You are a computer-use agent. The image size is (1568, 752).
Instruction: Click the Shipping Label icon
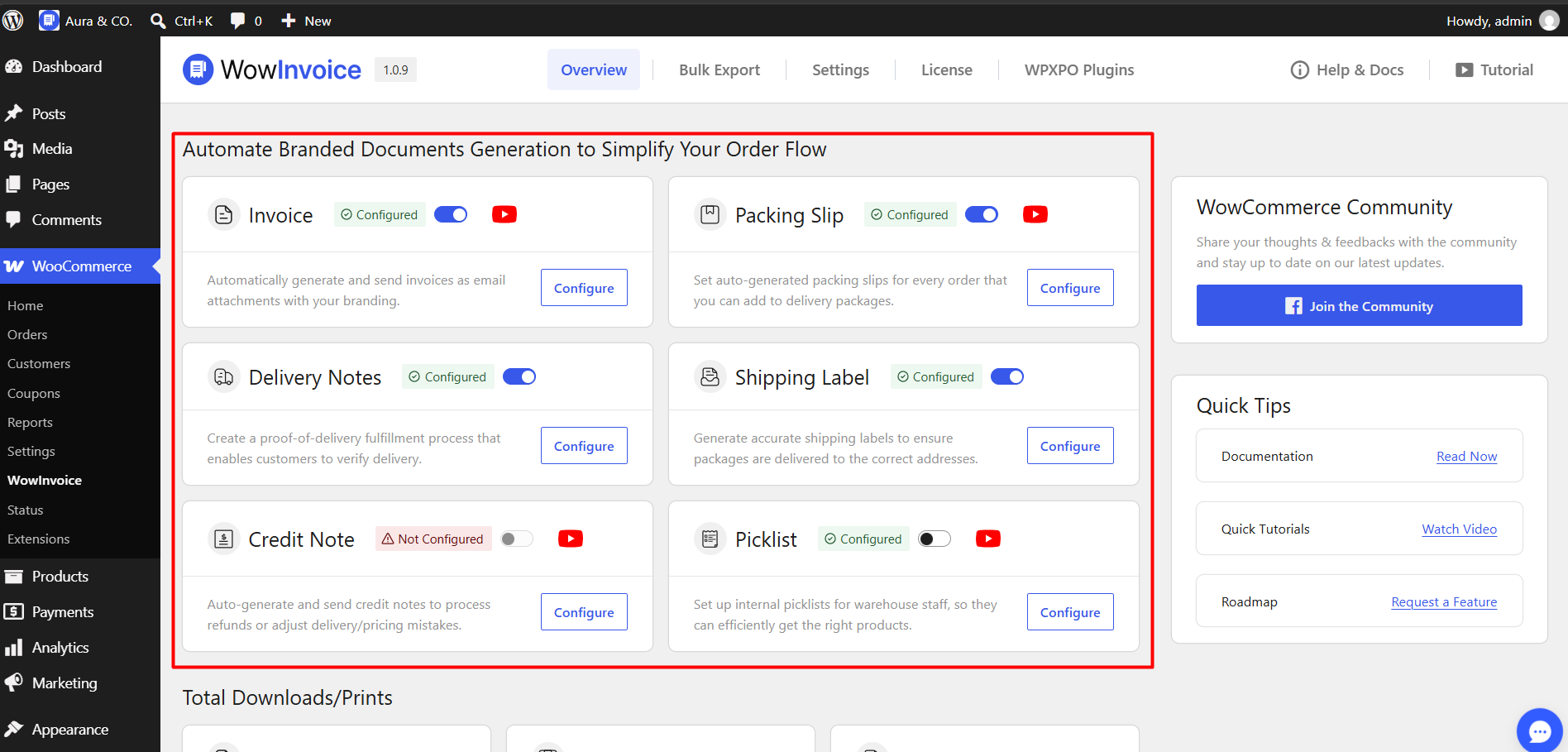point(710,377)
